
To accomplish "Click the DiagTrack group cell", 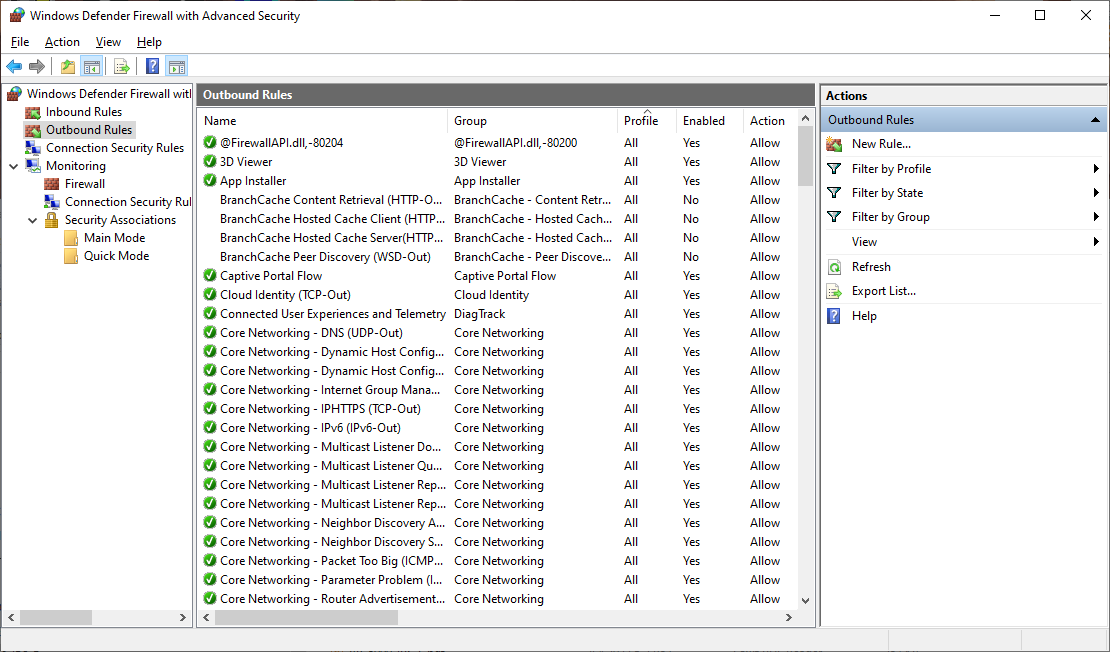I will (x=480, y=314).
